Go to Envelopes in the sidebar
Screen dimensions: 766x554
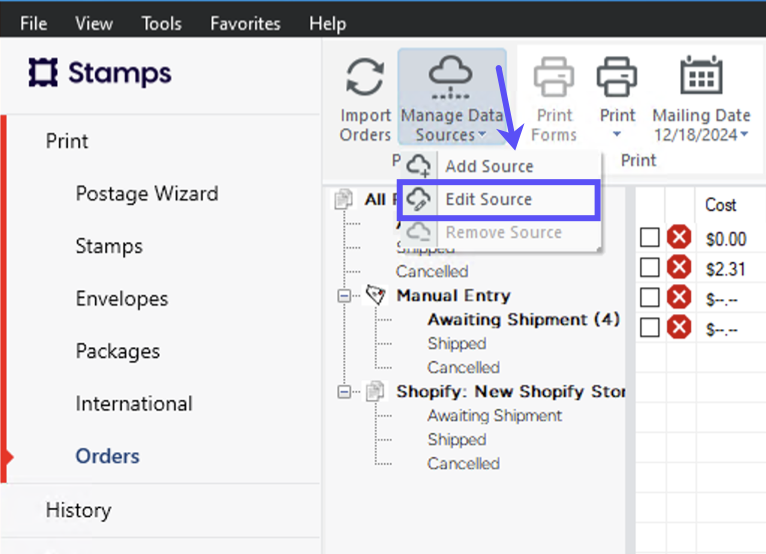tap(122, 298)
